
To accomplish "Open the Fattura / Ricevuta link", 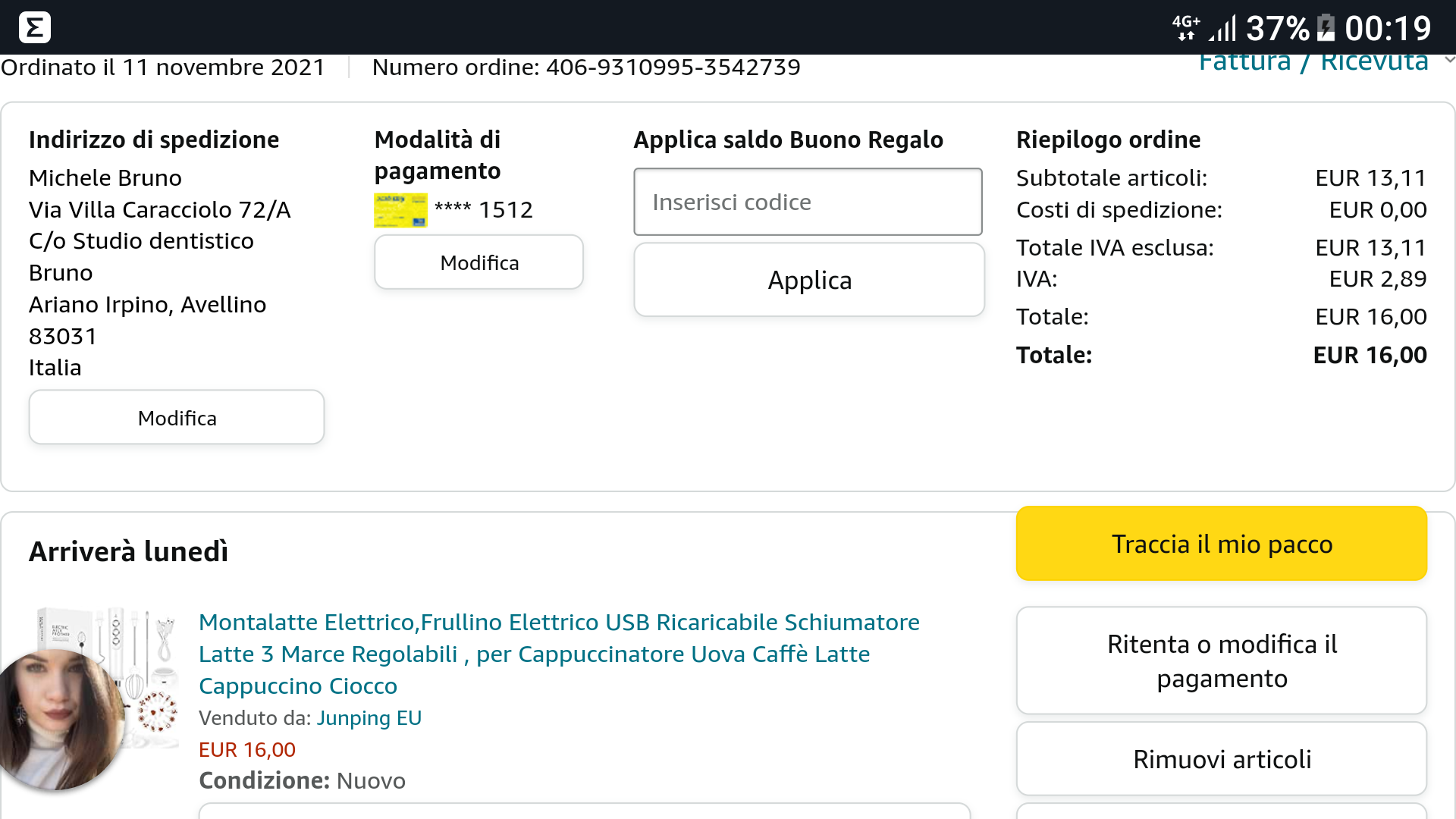I will [x=1313, y=62].
